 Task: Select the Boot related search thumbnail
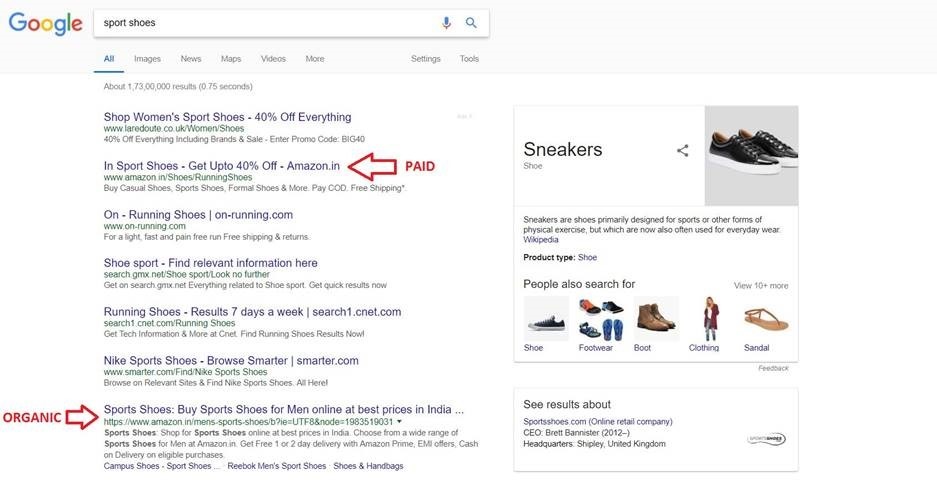[656, 319]
